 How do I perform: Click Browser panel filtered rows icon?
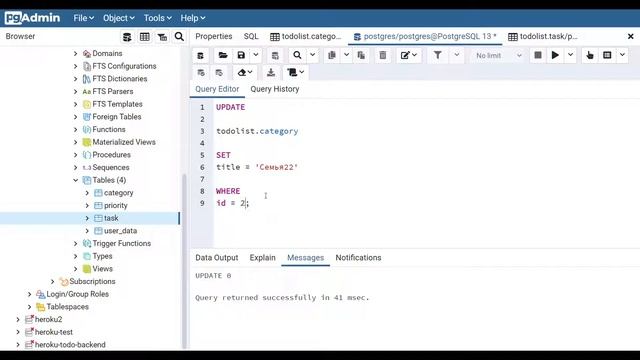tap(162, 37)
